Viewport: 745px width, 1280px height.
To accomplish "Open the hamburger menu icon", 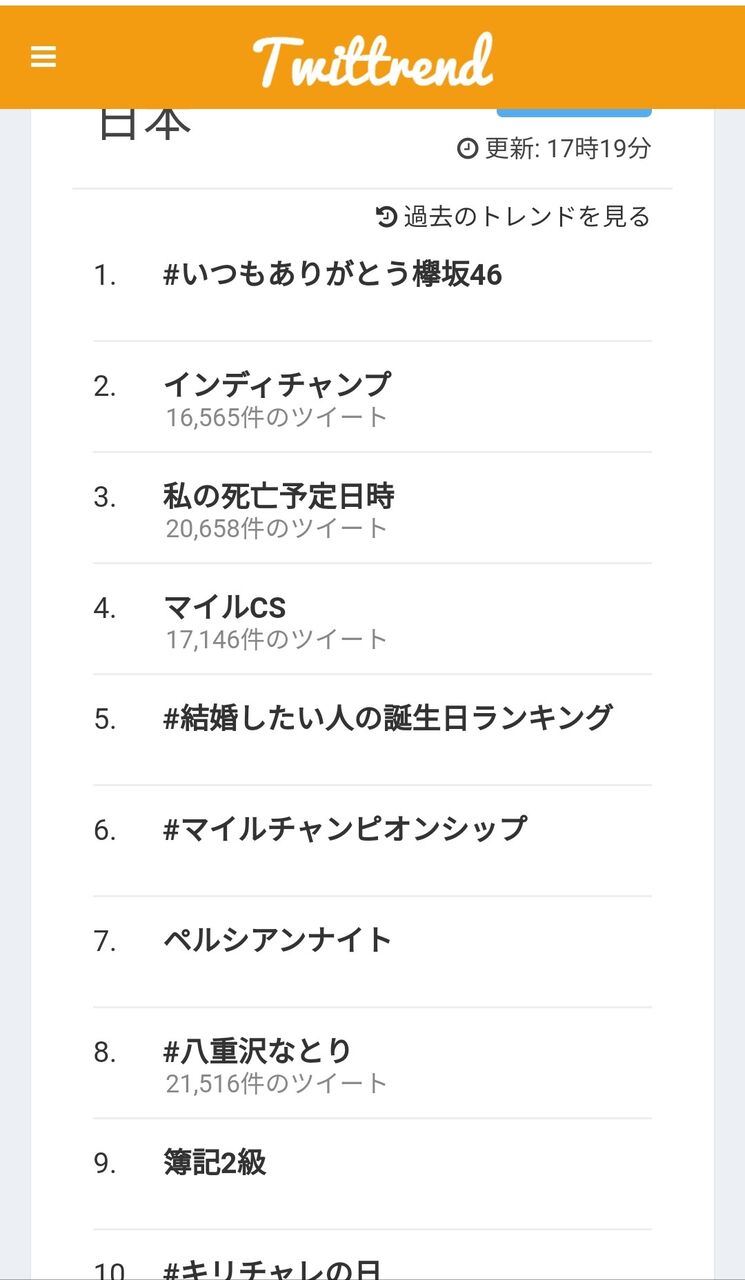I will click(43, 57).
